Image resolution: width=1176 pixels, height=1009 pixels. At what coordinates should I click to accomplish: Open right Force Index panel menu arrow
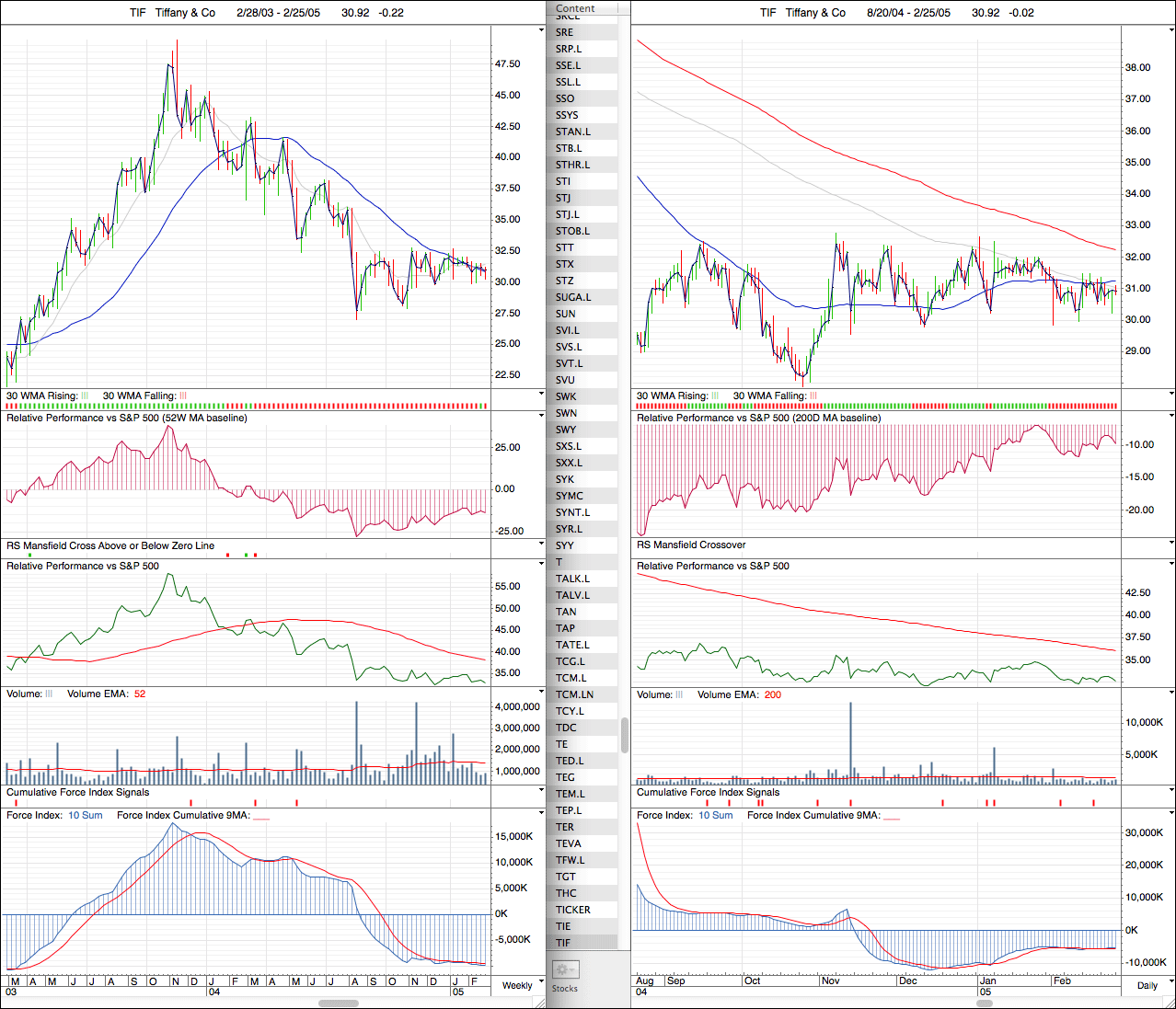pyautogui.click(x=1171, y=814)
